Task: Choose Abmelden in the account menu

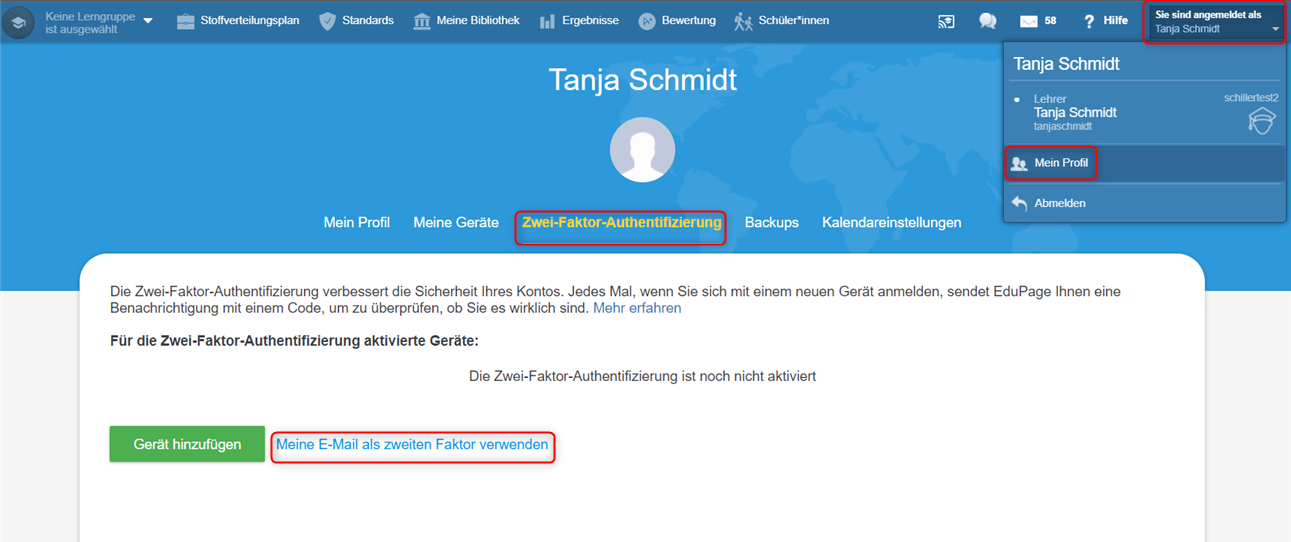Action: 1144,203
